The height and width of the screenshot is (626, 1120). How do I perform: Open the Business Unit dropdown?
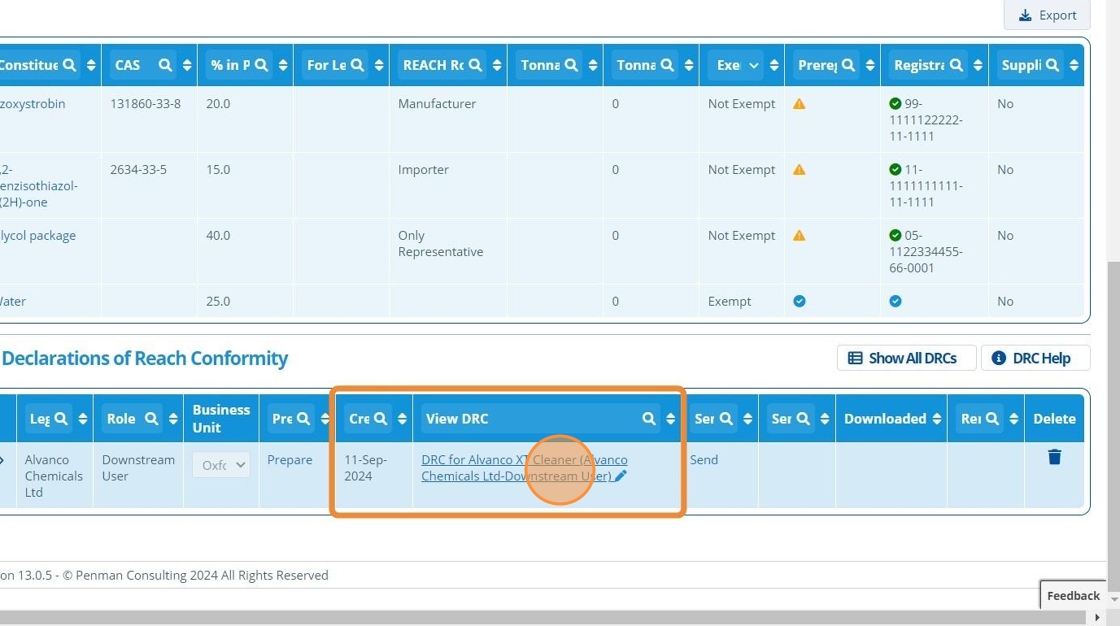point(221,465)
